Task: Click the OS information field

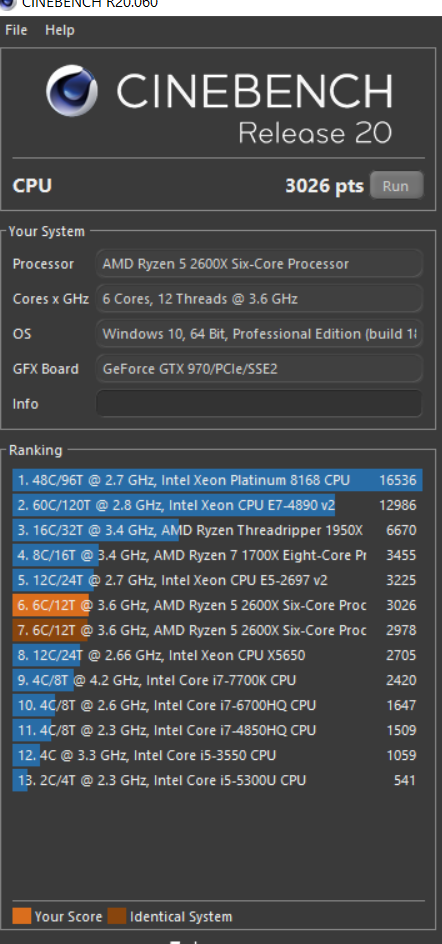Action: click(259, 334)
